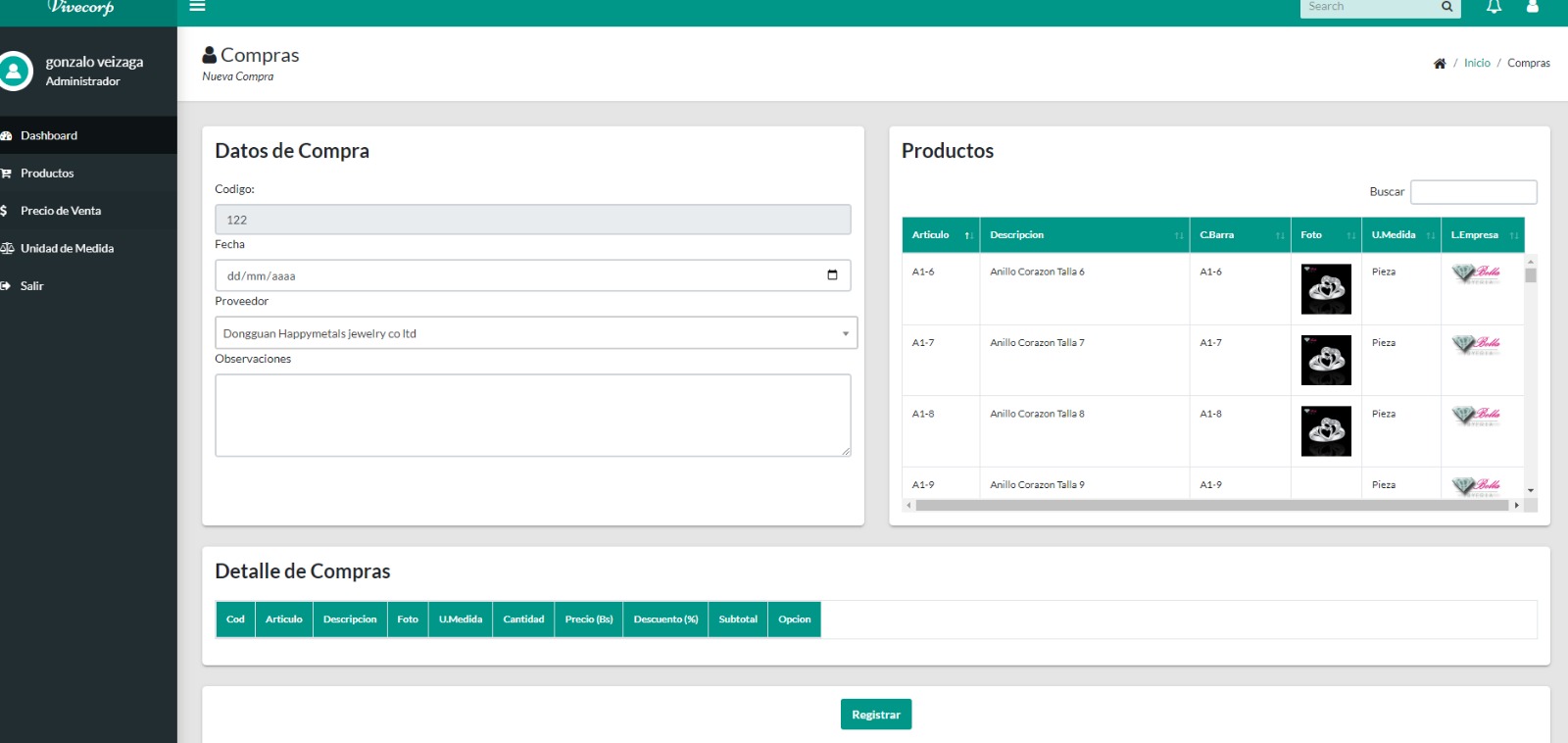Screen dimensions: 1568x743
Task: Toggle the hamburger sidebar menu icon
Action: tap(197, 6)
